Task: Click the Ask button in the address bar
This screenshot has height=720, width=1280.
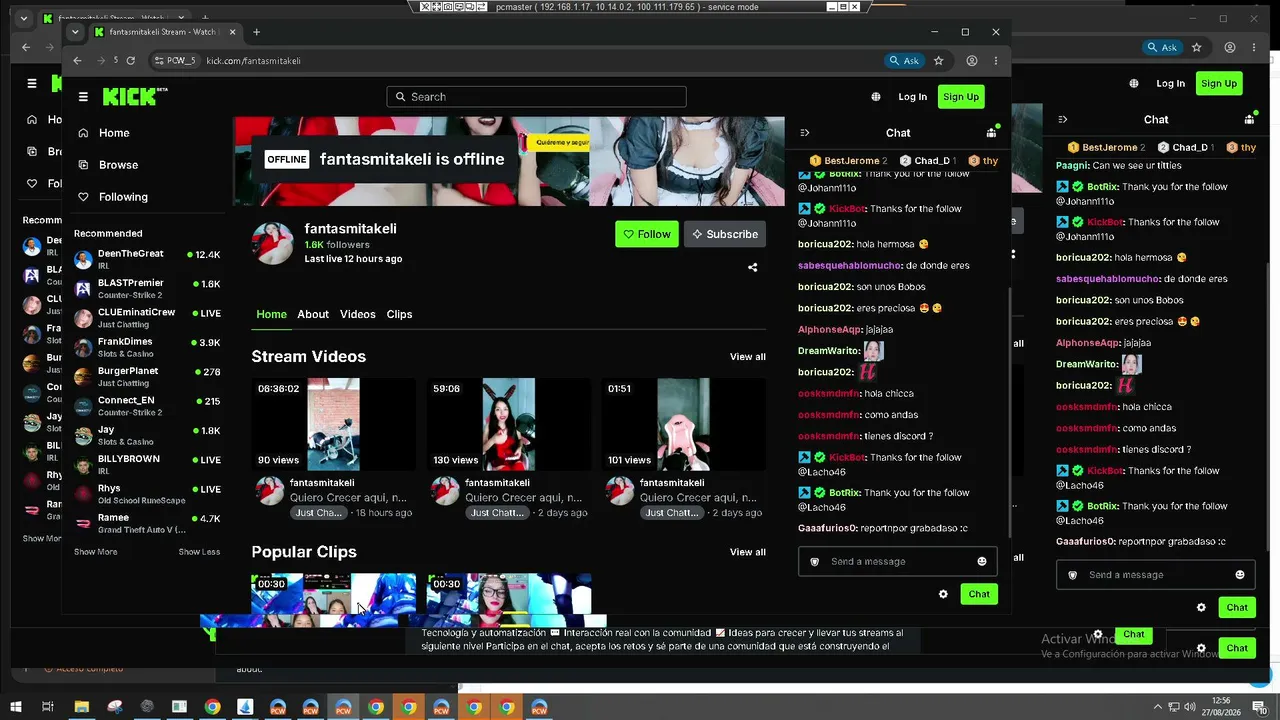Action: pos(904,61)
